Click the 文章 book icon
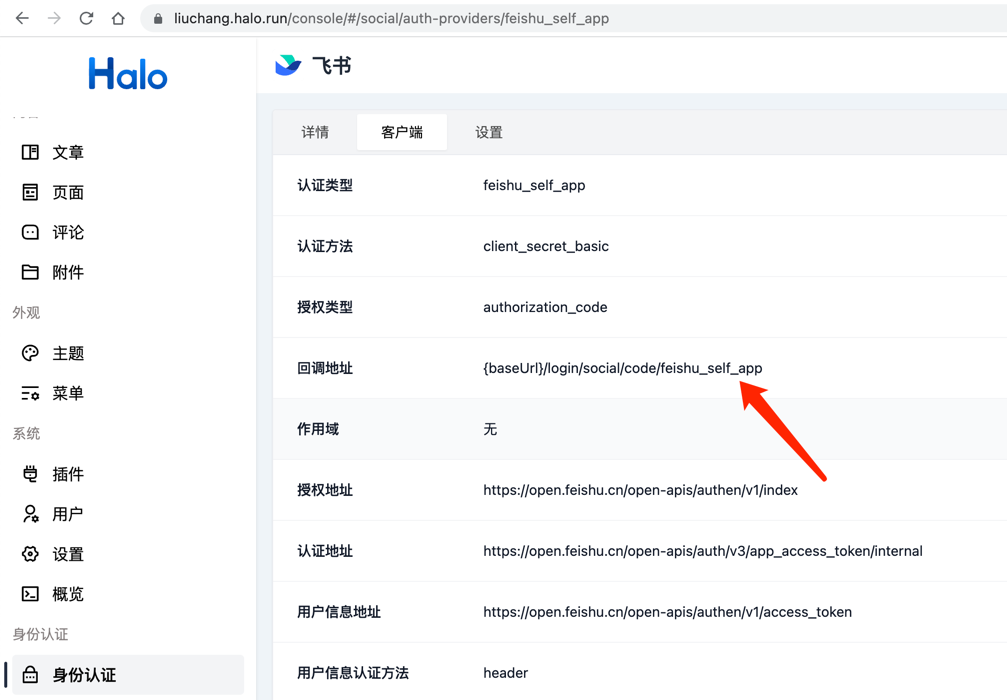Screen dimensions: 1007x700 pos(30,152)
